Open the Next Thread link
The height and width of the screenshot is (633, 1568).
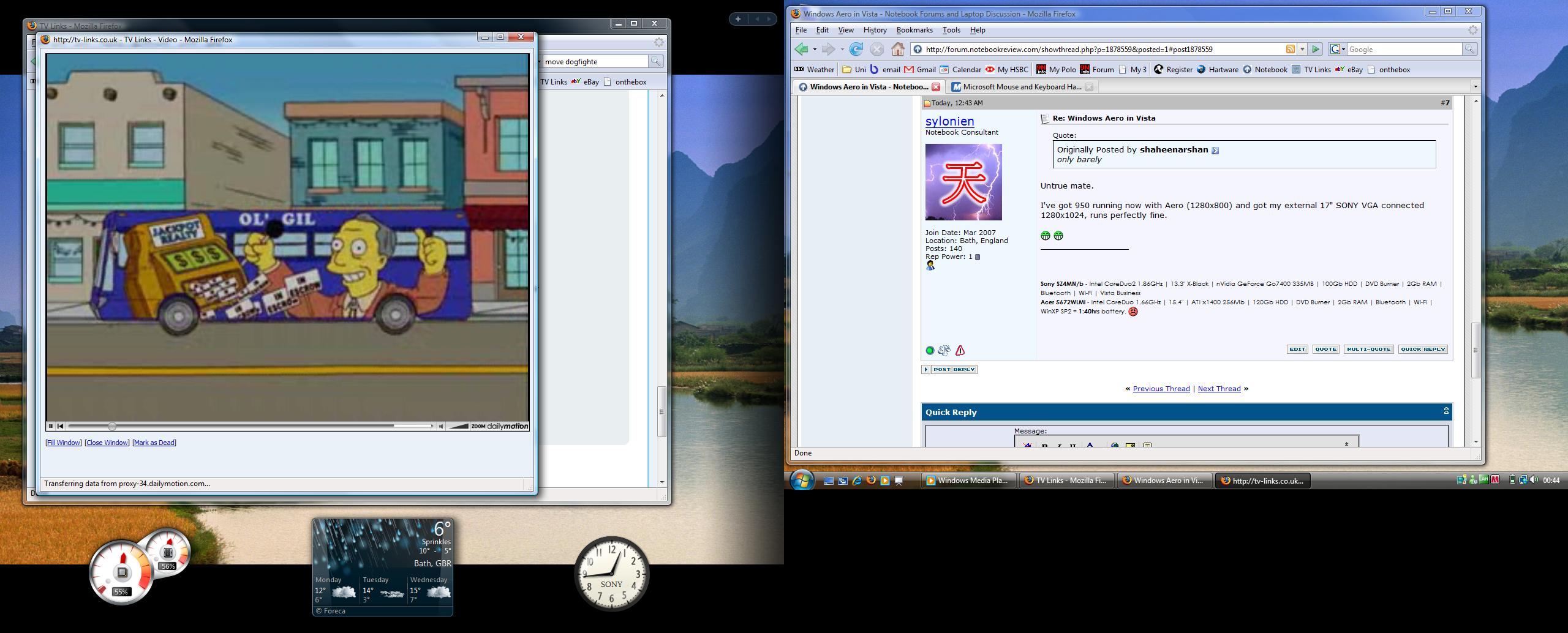point(1219,389)
